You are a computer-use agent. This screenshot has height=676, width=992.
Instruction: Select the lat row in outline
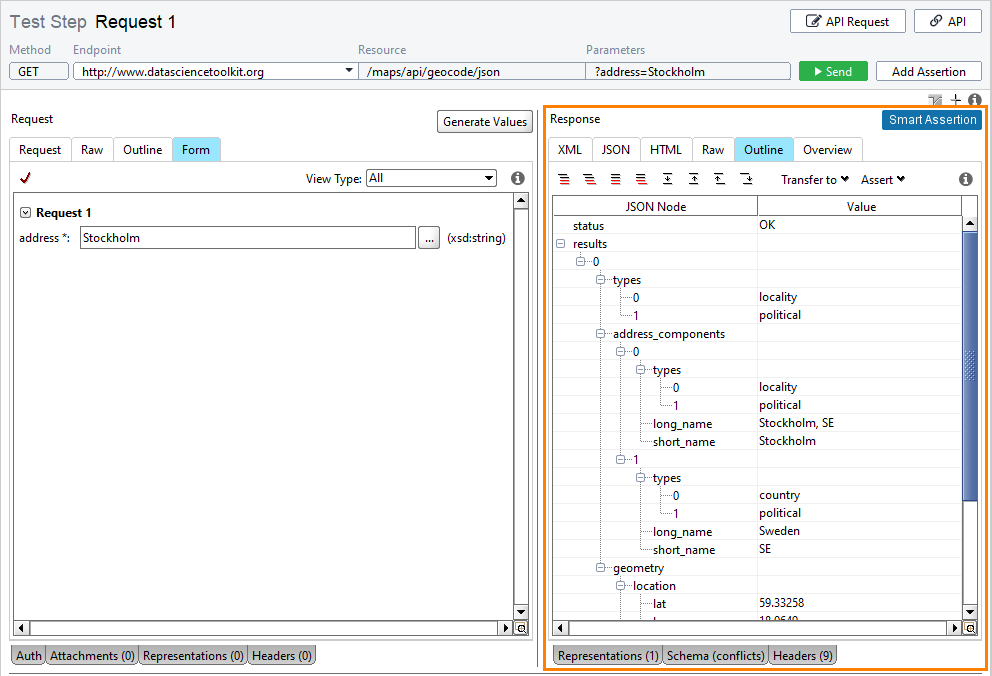pyautogui.click(x=757, y=603)
